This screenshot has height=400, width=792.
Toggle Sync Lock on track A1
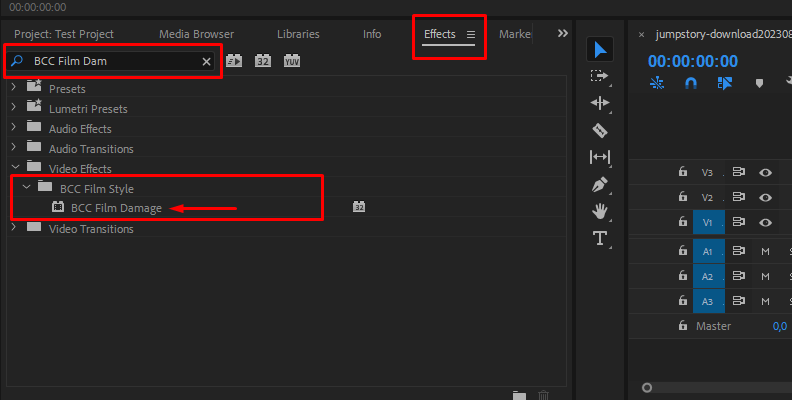pos(738,251)
